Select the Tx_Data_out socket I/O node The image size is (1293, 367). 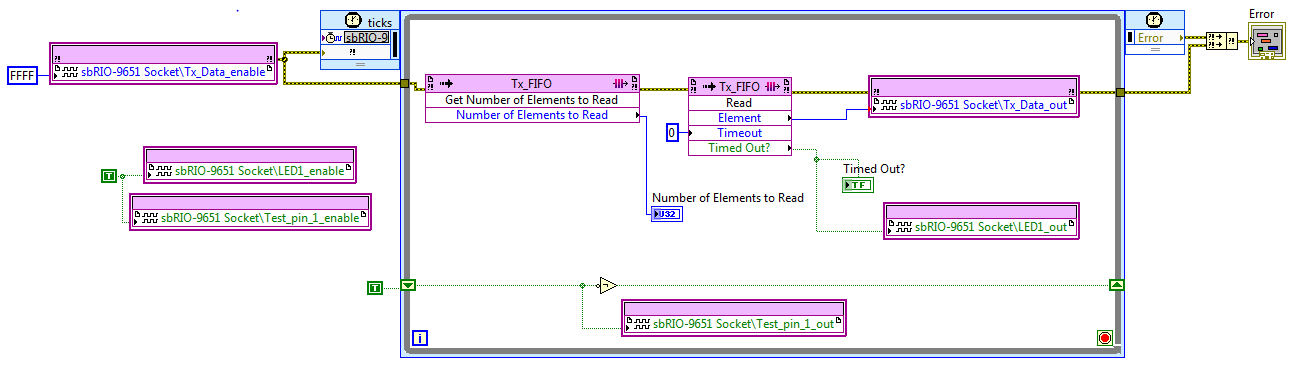pyautogui.click(x=974, y=96)
